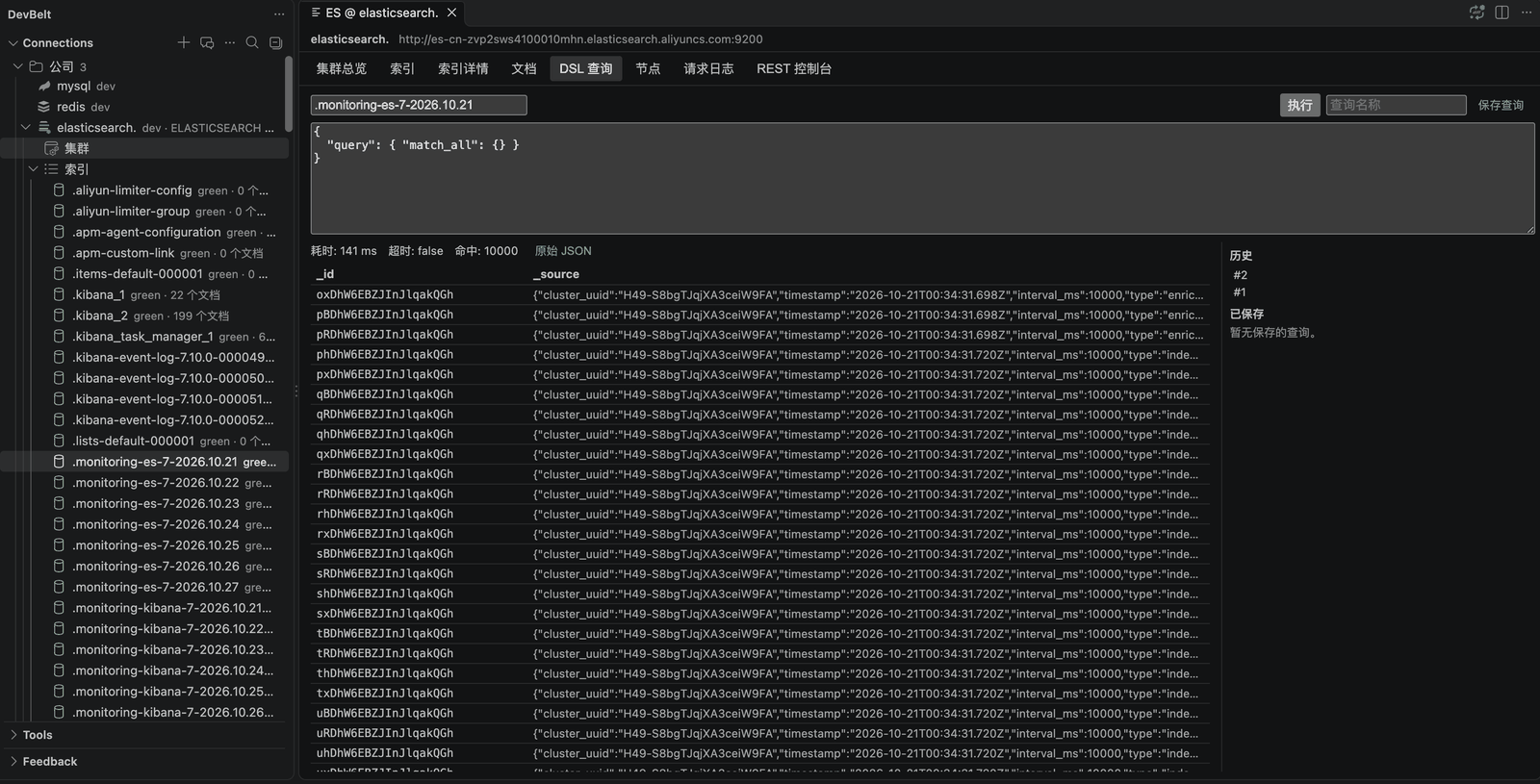Select .apm-agent-configuration index
The image size is (1540, 784).
(x=144, y=232)
